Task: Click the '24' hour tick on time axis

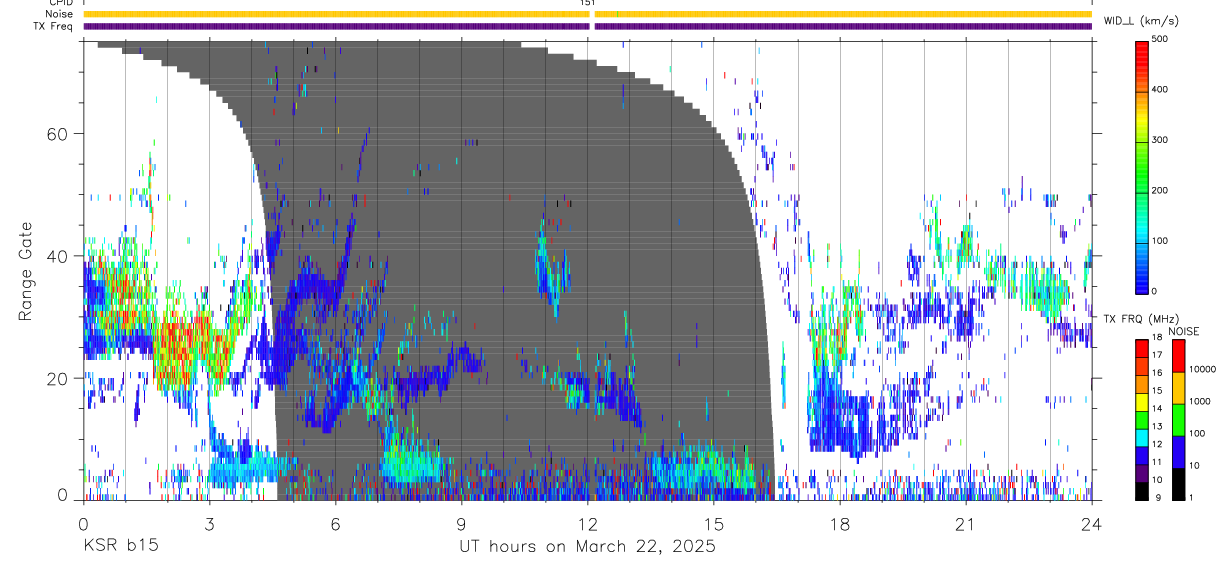Action: pyautogui.click(x=1092, y=523)
